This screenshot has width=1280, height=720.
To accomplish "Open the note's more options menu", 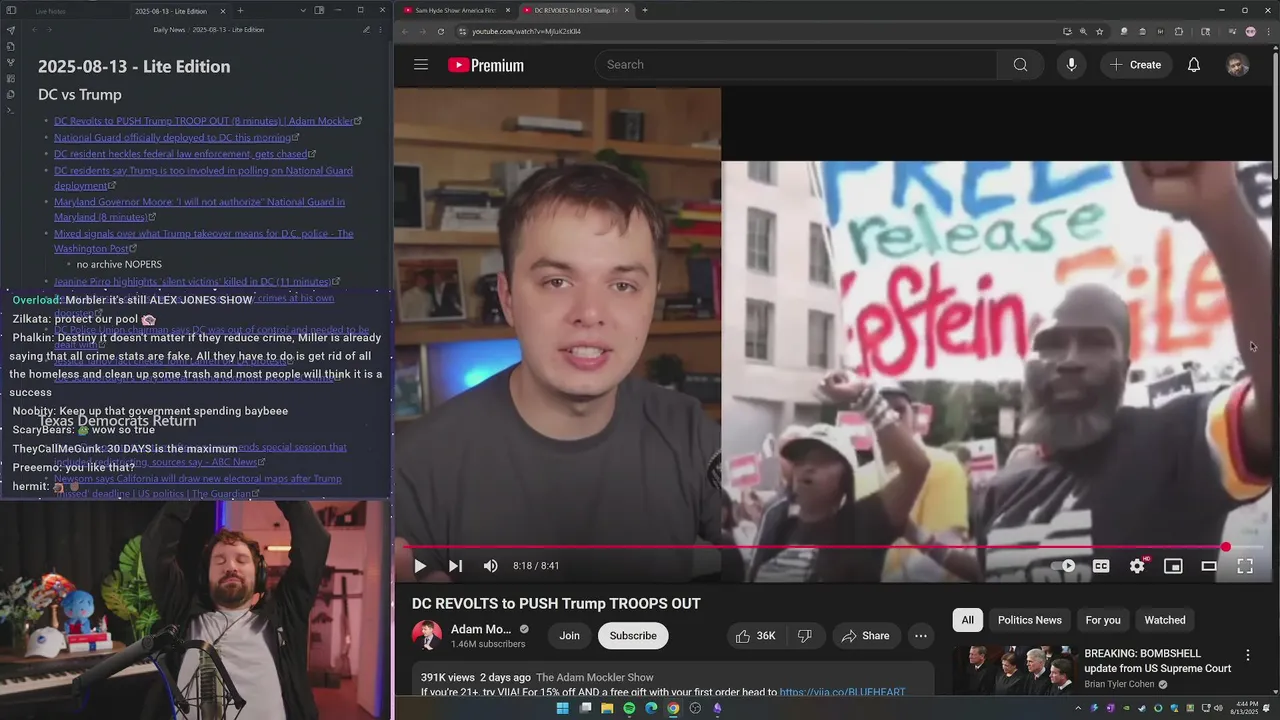I will click(x=380, y=30).
